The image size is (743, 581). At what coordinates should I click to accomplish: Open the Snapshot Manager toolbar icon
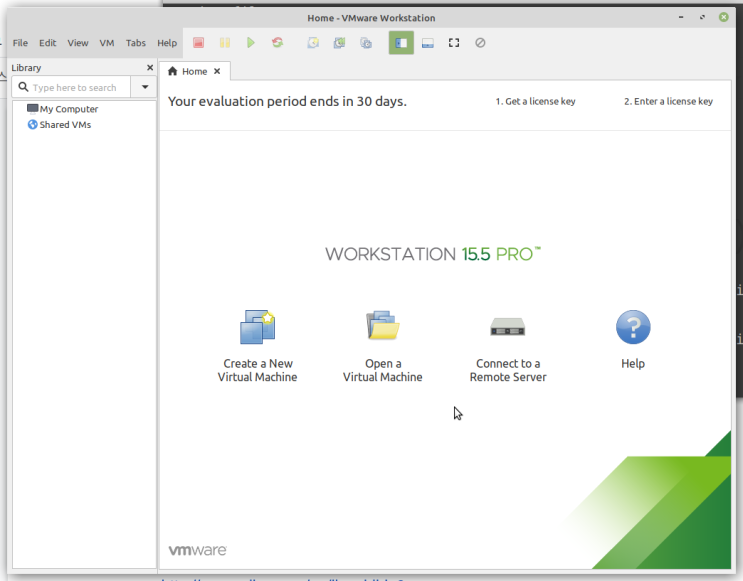click(x=366, y=43)
